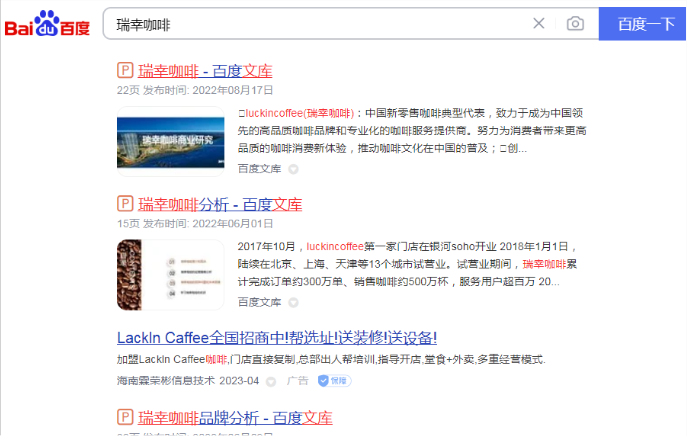
Task: Click the 海南霖荣彬信息技术 advertiser name
Action: click(x=166, y=381)
